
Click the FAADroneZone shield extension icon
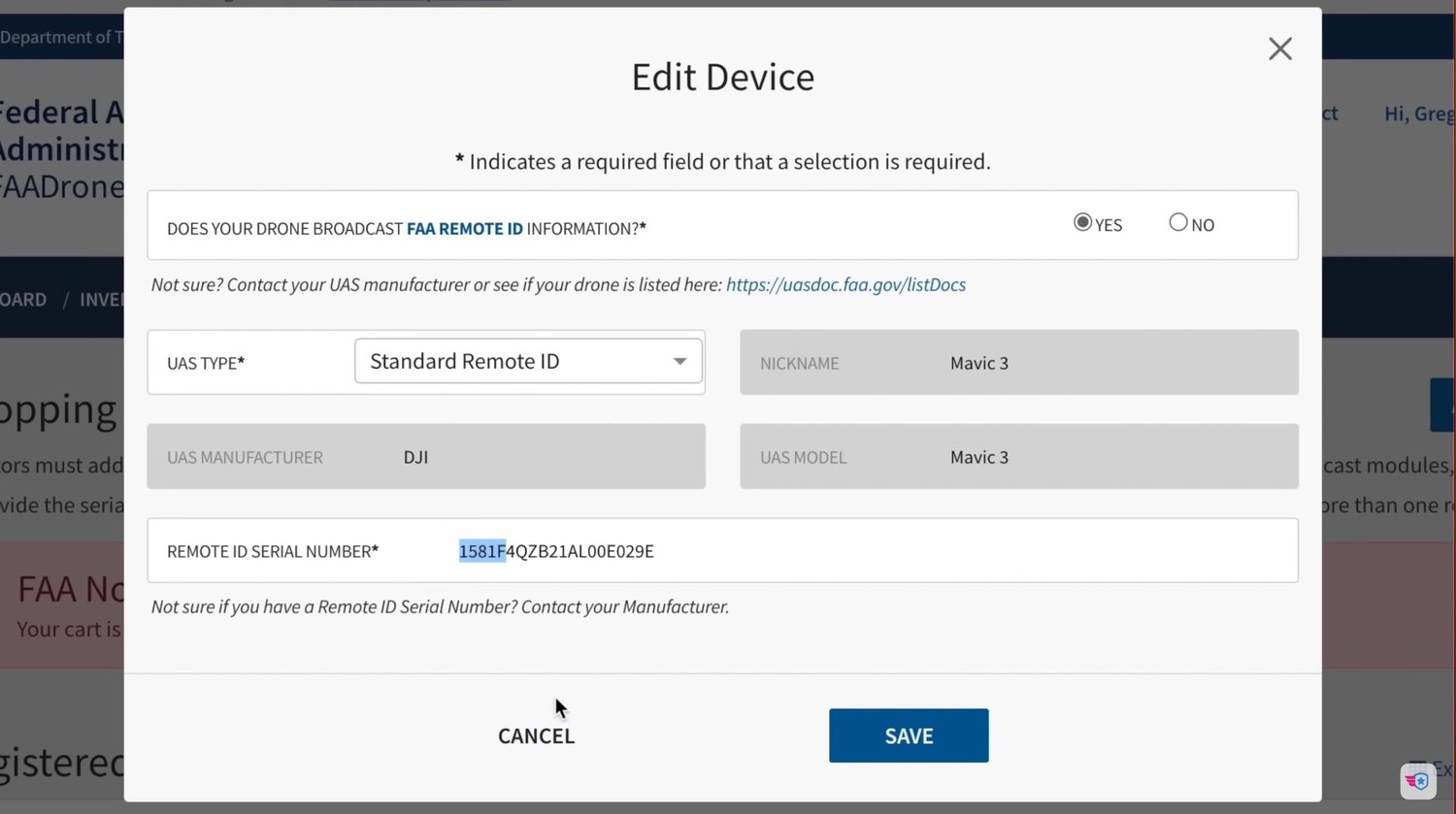pyautogui.click(x=1416, y=780)
